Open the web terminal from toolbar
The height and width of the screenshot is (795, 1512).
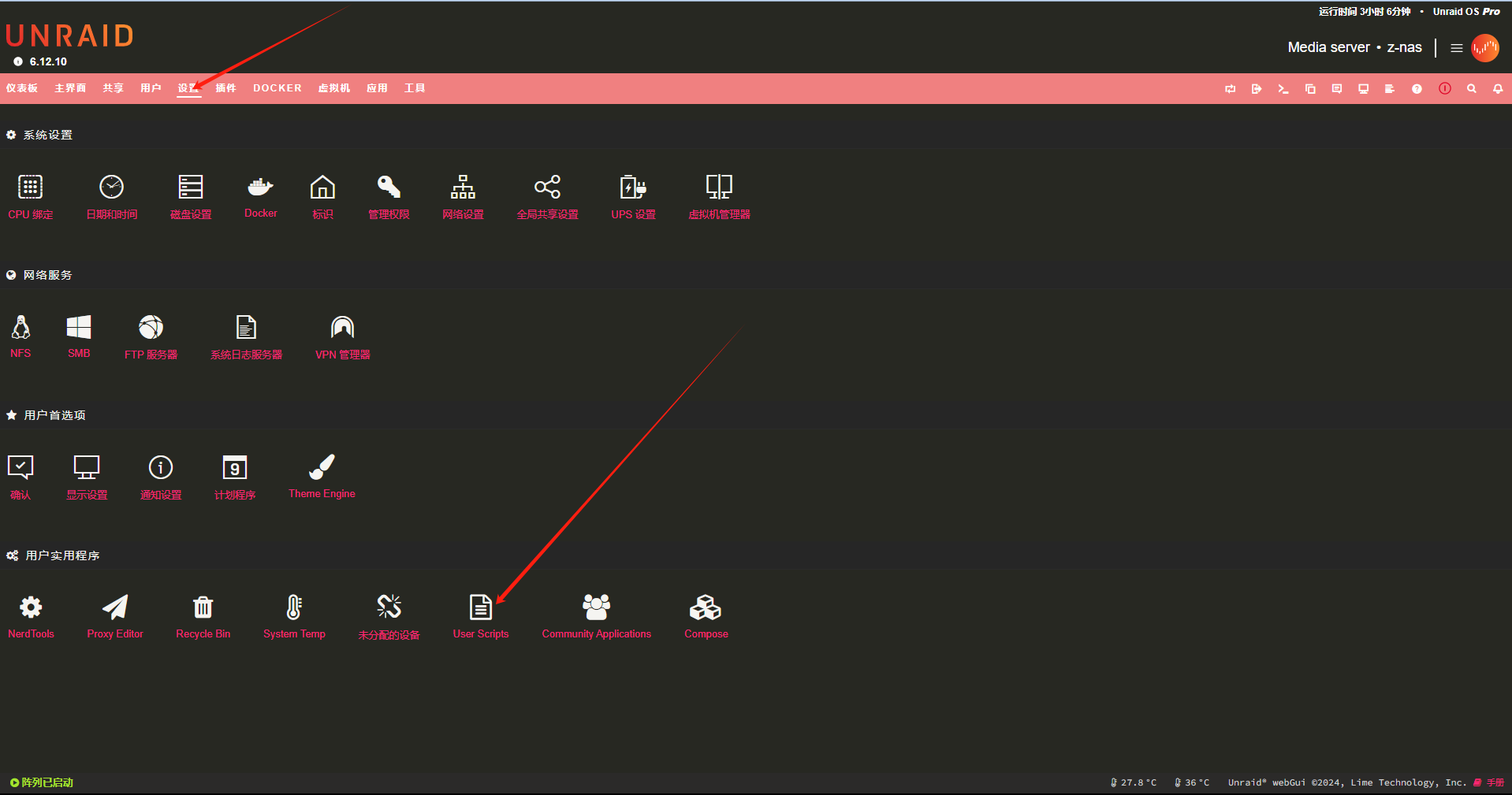[1283, 89]
